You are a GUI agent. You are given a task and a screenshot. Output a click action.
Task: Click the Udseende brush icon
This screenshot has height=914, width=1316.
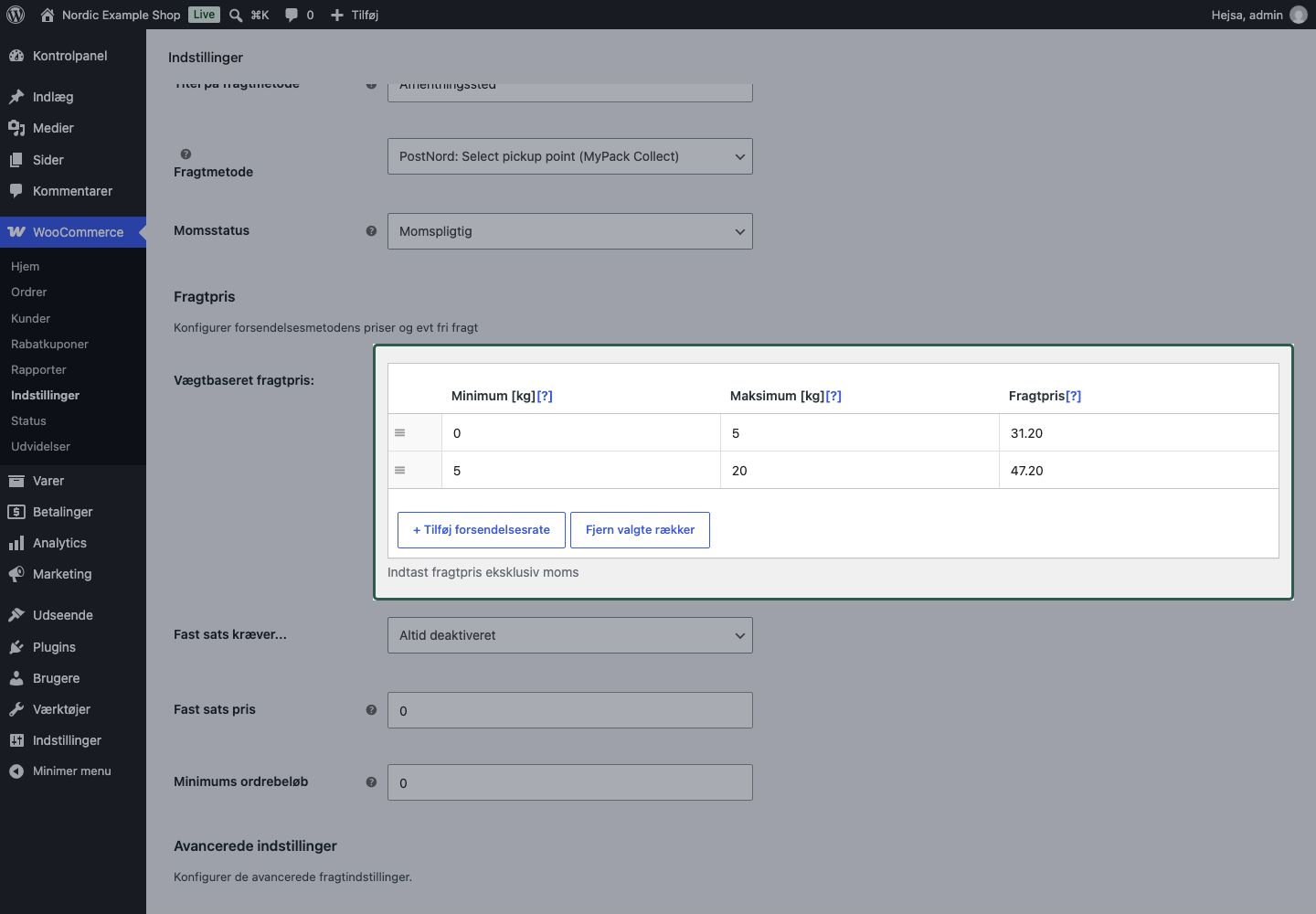coord(16,615)
